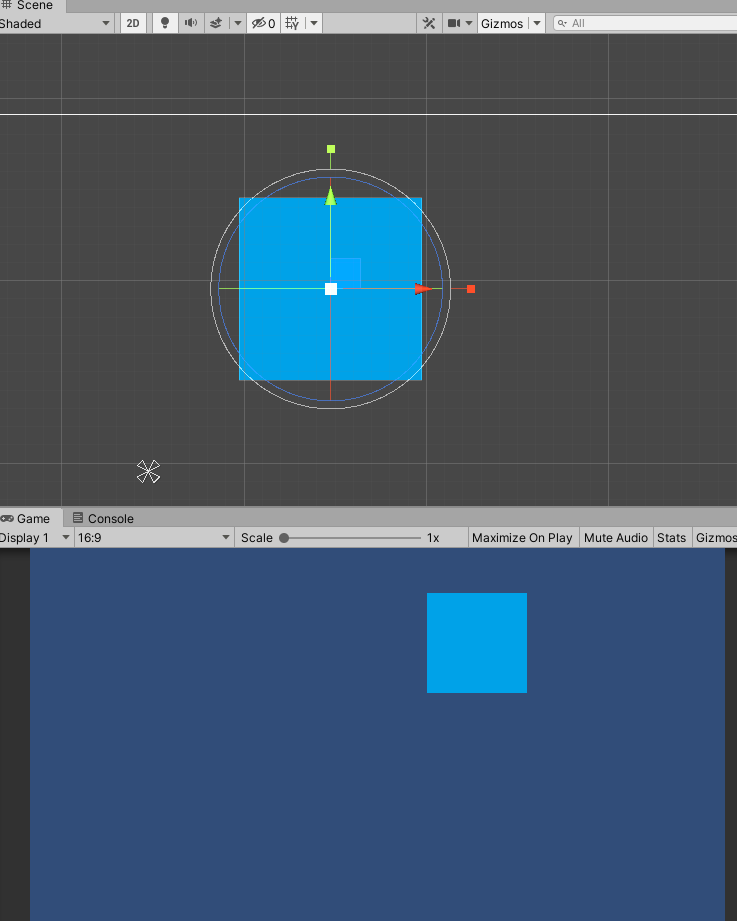Toggle Mute Audio in Game view

click(615, 537)
